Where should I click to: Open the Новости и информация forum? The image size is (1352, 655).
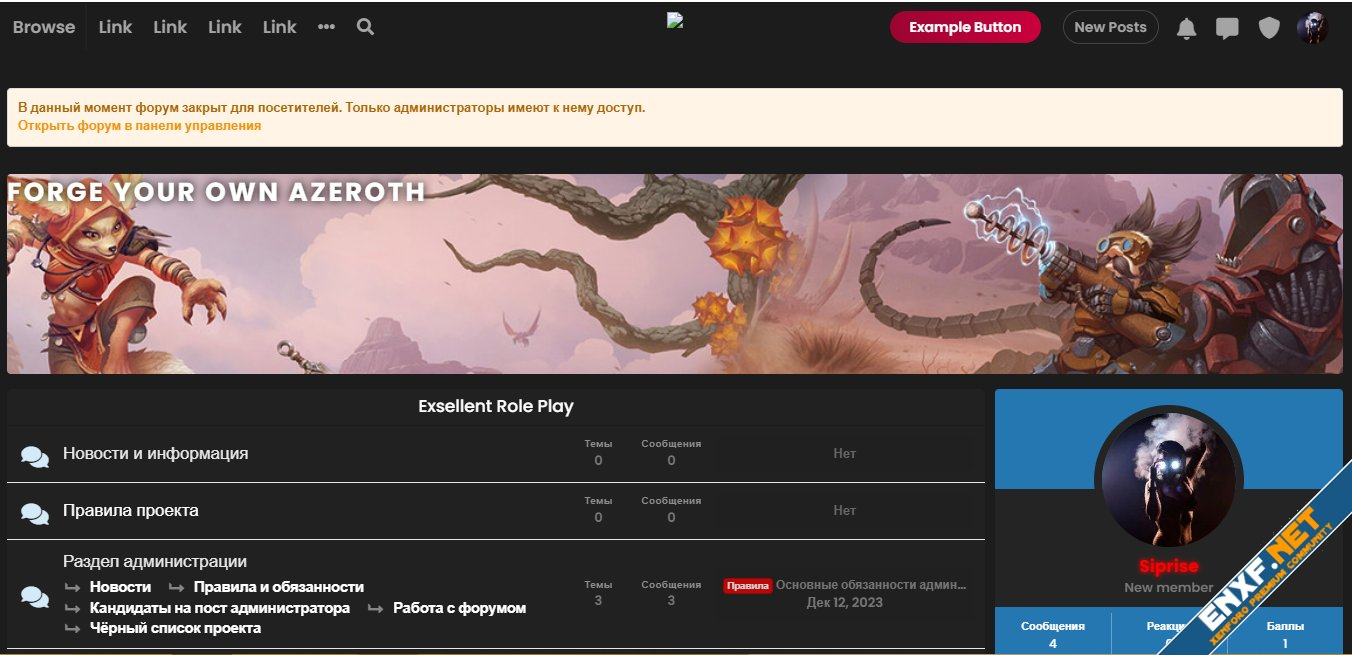click(155, 453)
